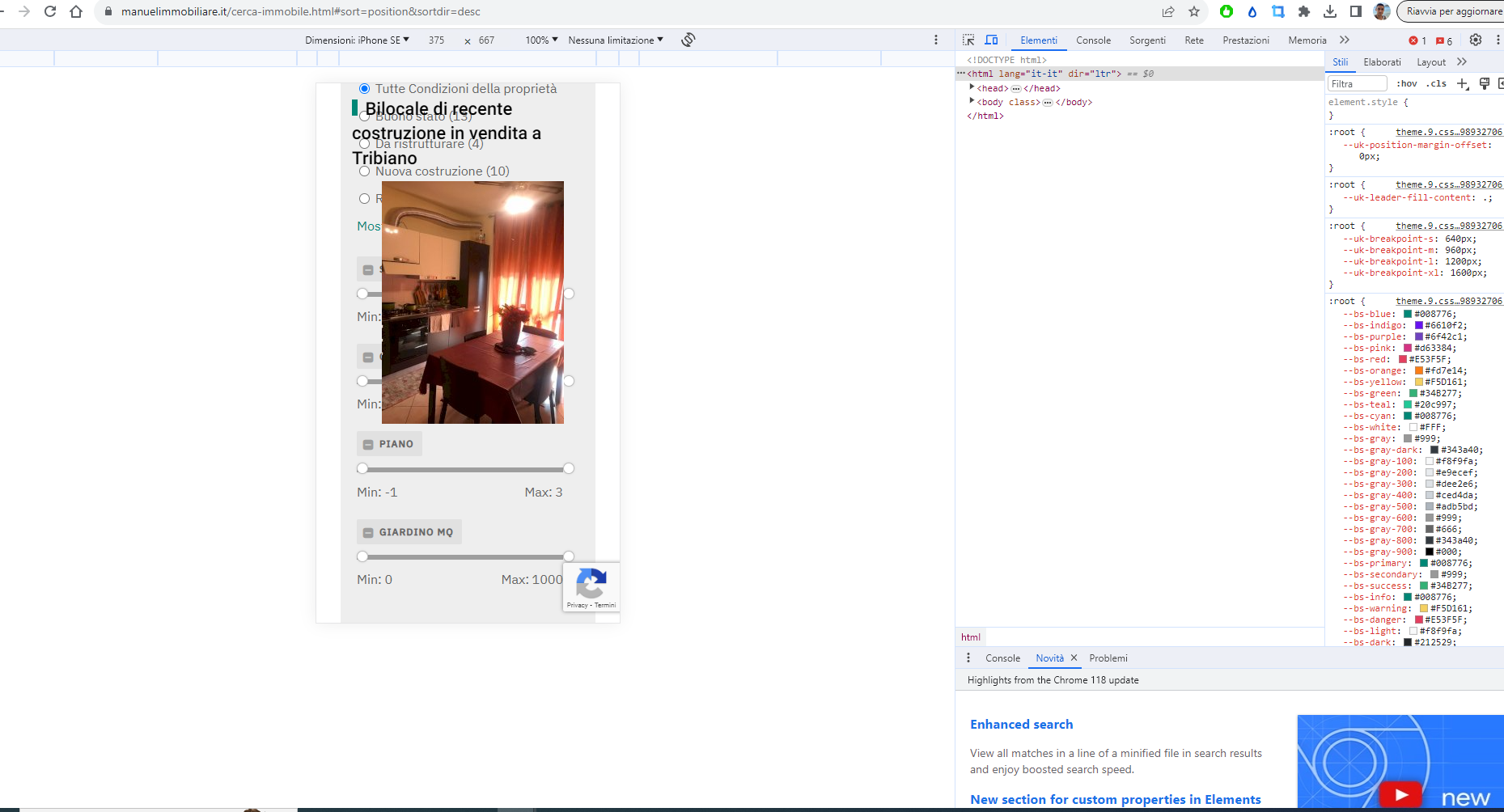Image resolution: width=1504 pixels, height=812 pixels.
Task: Bookmark this page with the star icon
Action: (1194, 11)
